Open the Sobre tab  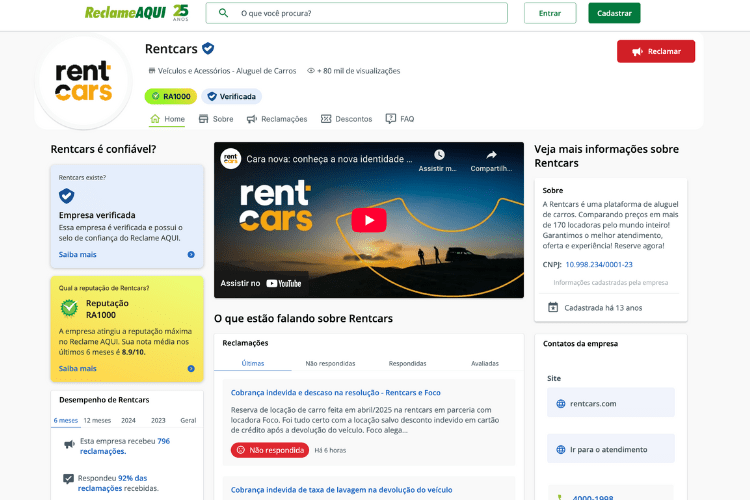click(216, 119)
